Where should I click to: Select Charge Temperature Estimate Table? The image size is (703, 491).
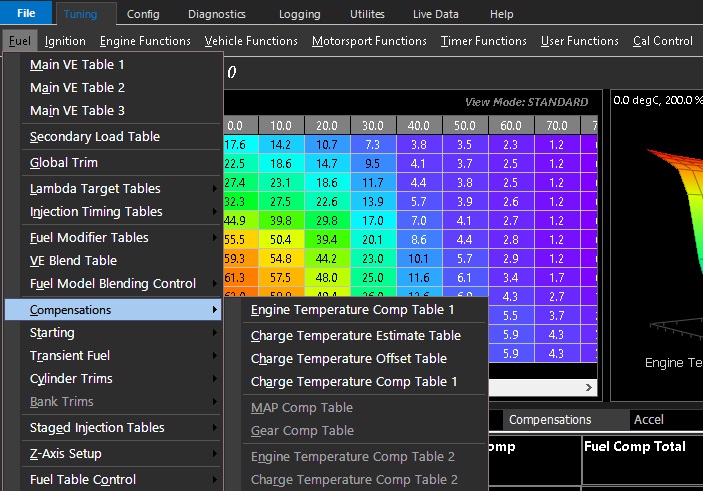356,336
